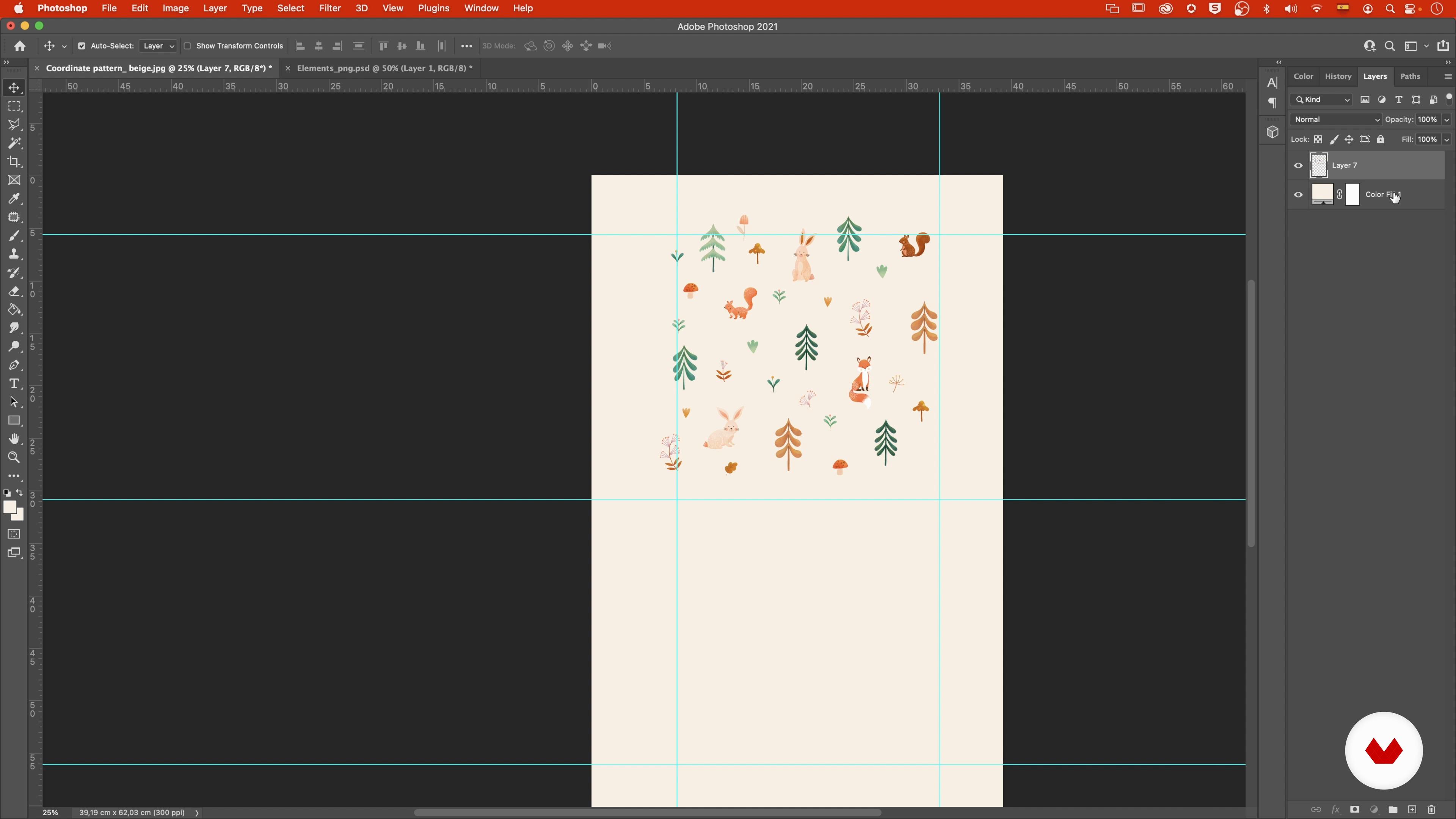Toggle lock all for layer
Image resolution: width=1456 pixels, height=819 pixels.
1381,140
